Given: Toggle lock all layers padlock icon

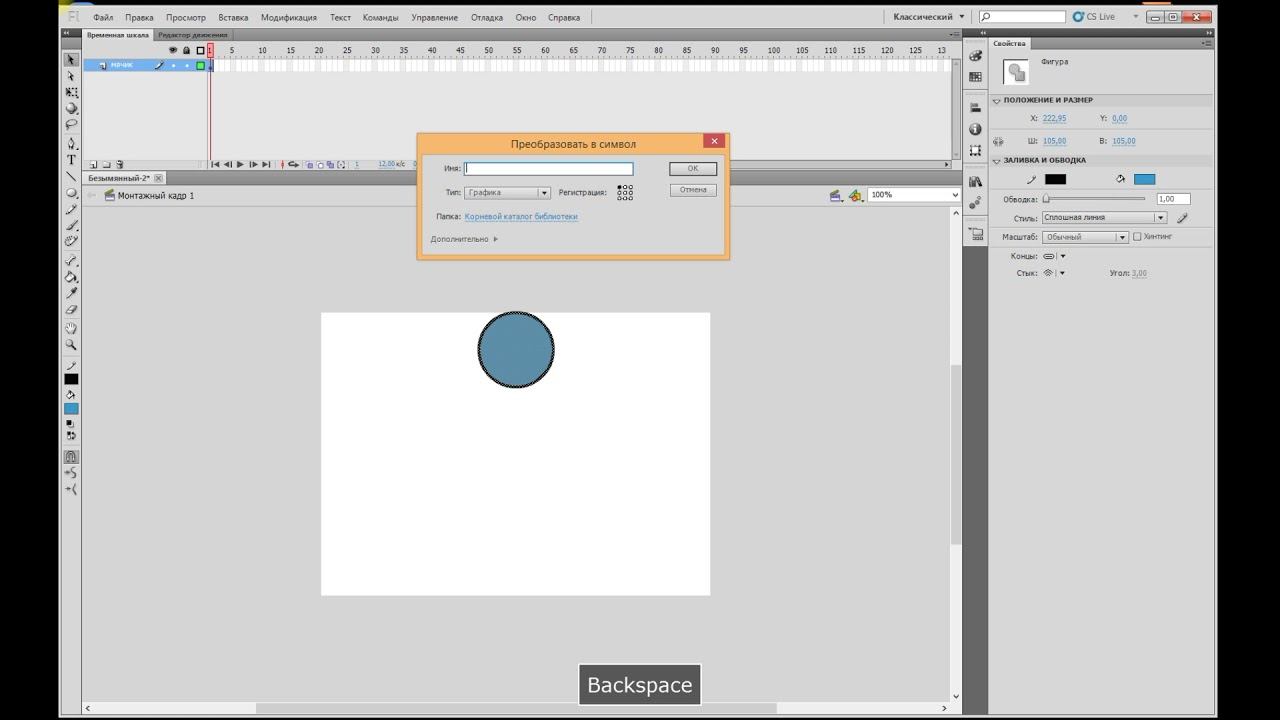Looking at the screenshot, I should click(186, 50).
